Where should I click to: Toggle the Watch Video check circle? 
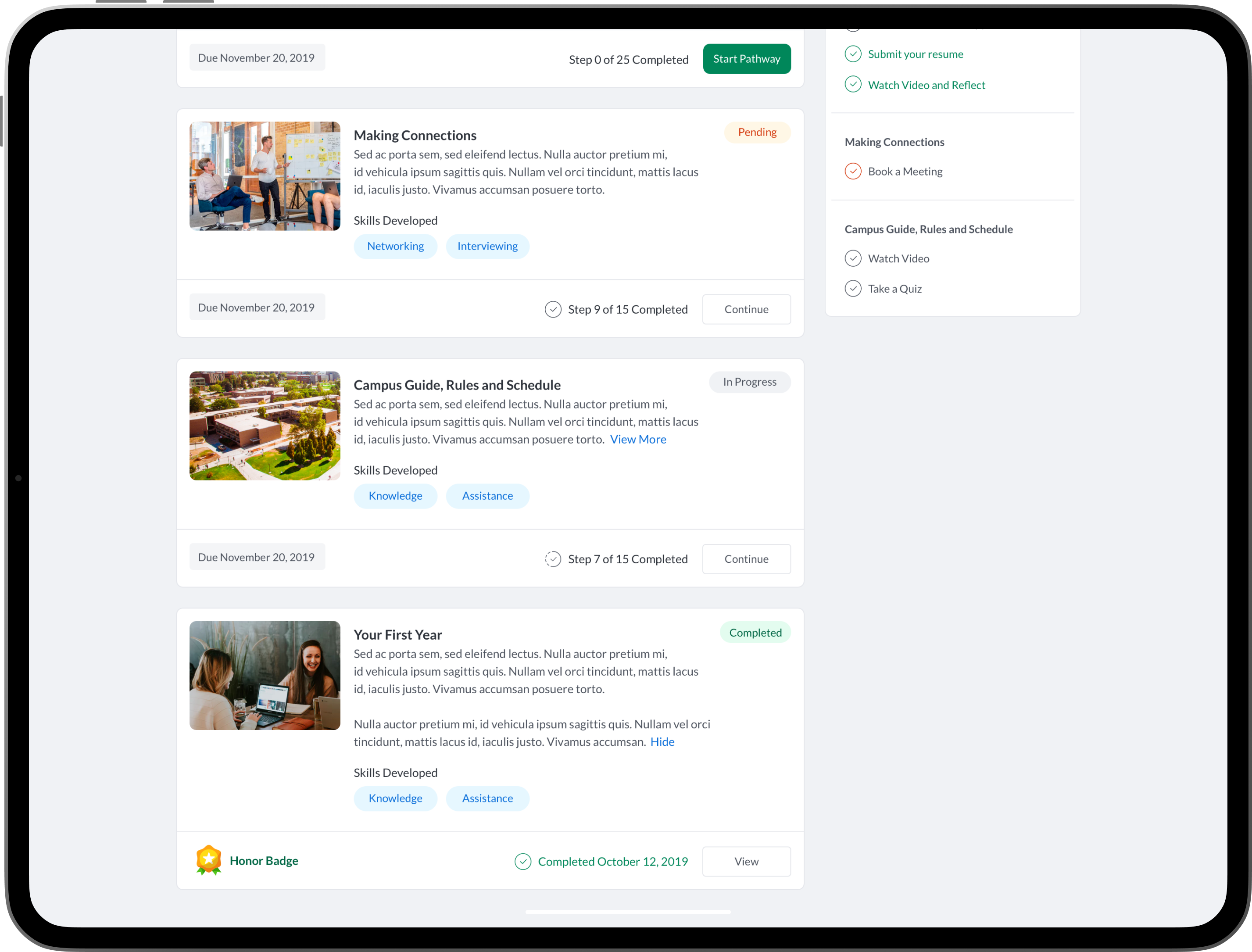pos(853,258)
